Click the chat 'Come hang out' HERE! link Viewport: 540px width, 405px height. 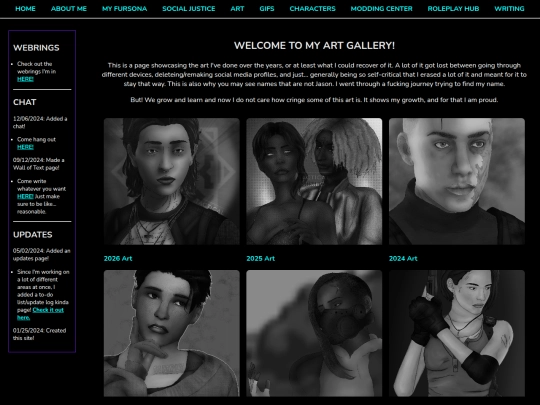coord(25,147)
